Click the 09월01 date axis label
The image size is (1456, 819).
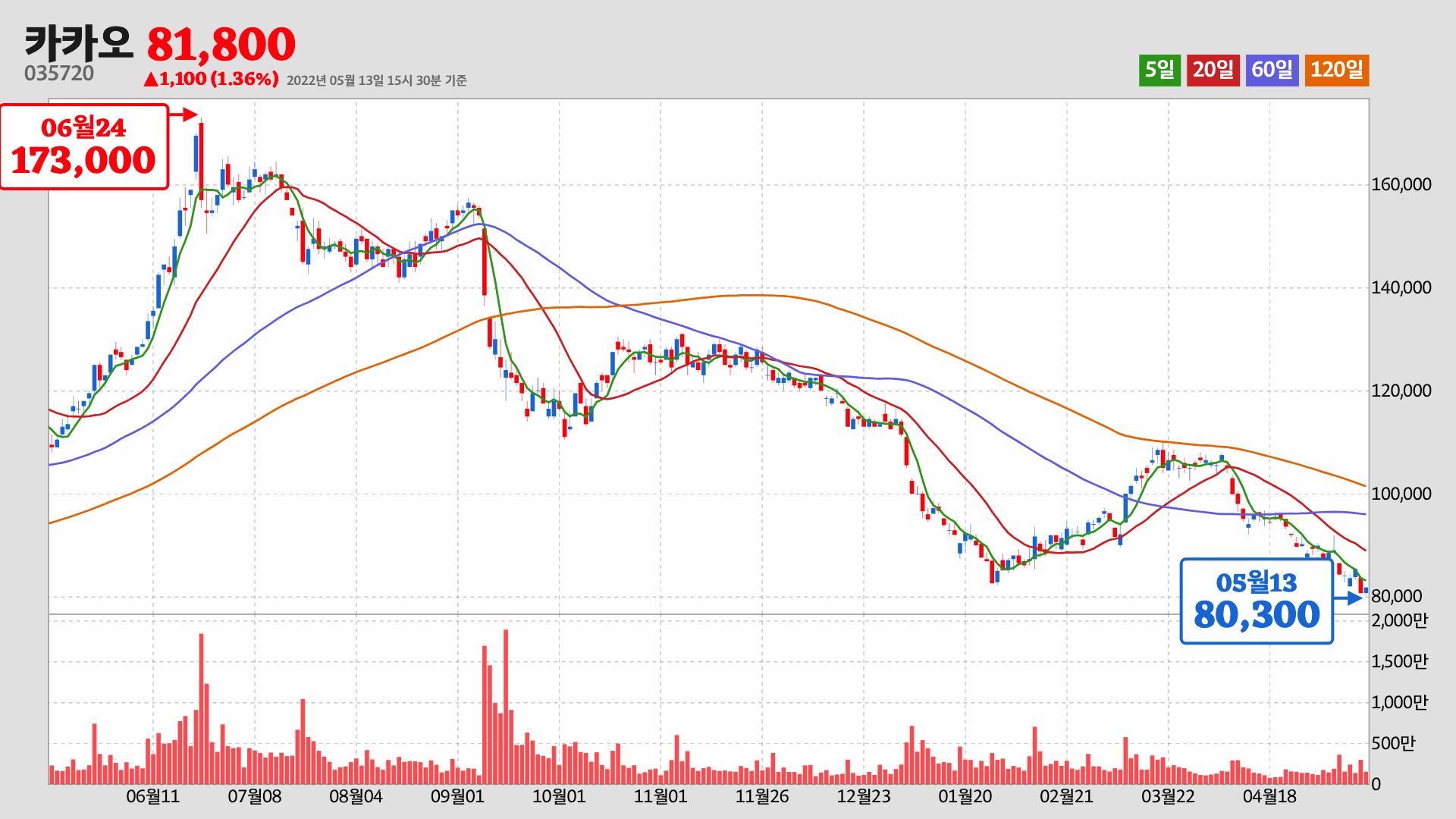click(457, 797)
